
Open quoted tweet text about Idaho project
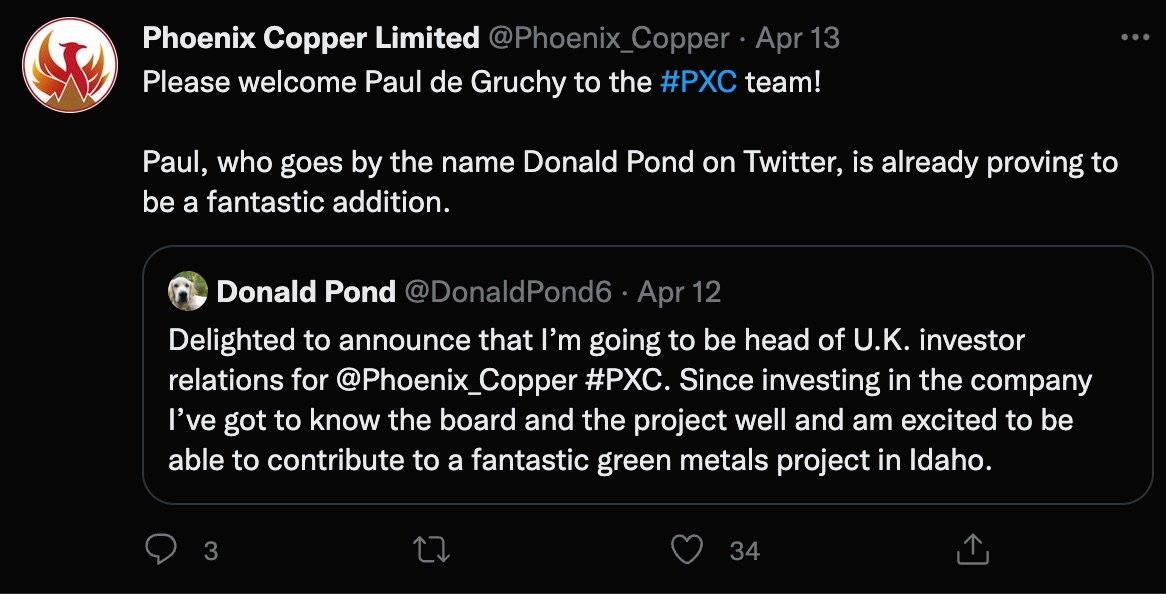tap(629, 401)
